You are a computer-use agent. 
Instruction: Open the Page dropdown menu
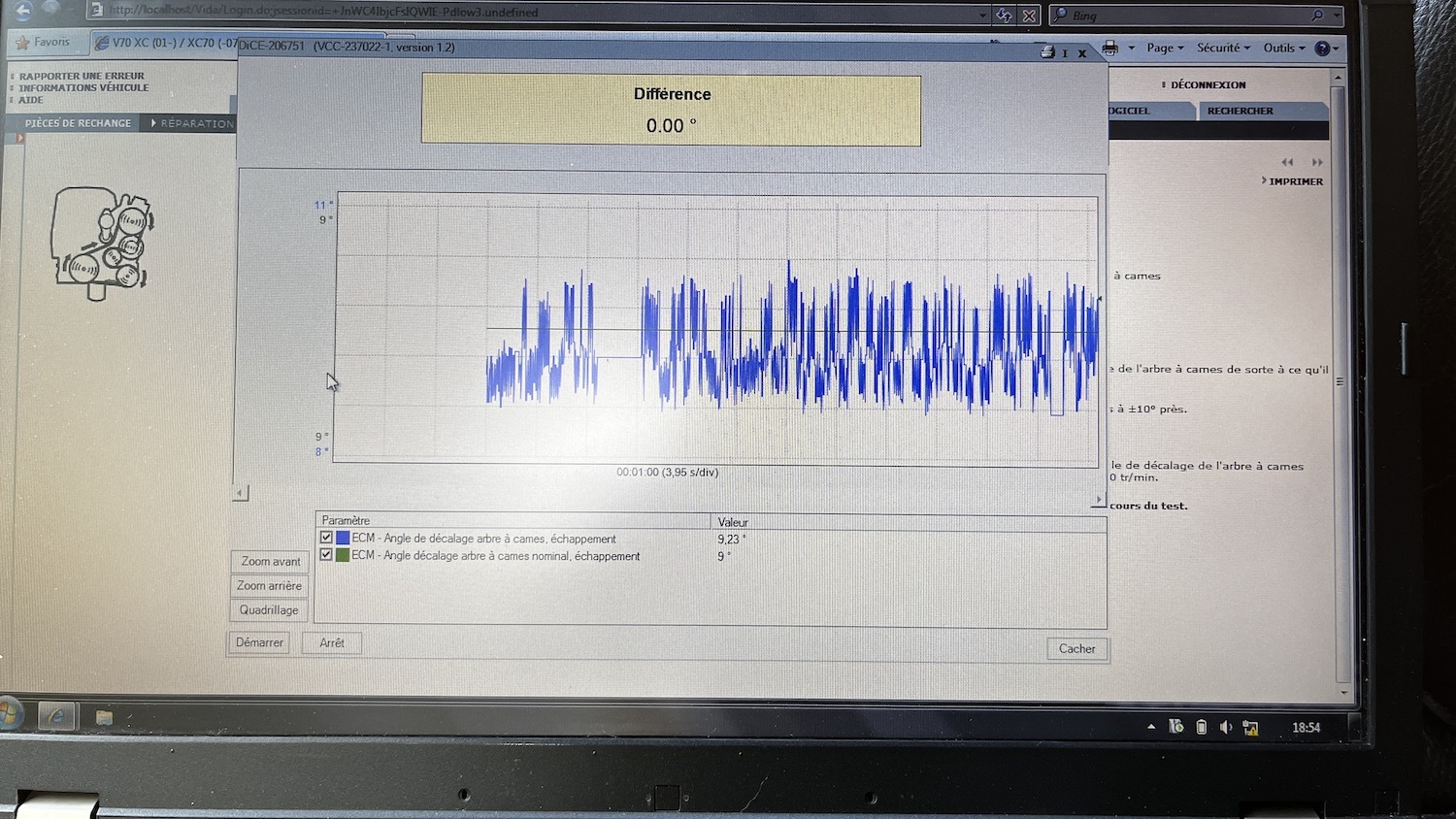[1165, 48]
